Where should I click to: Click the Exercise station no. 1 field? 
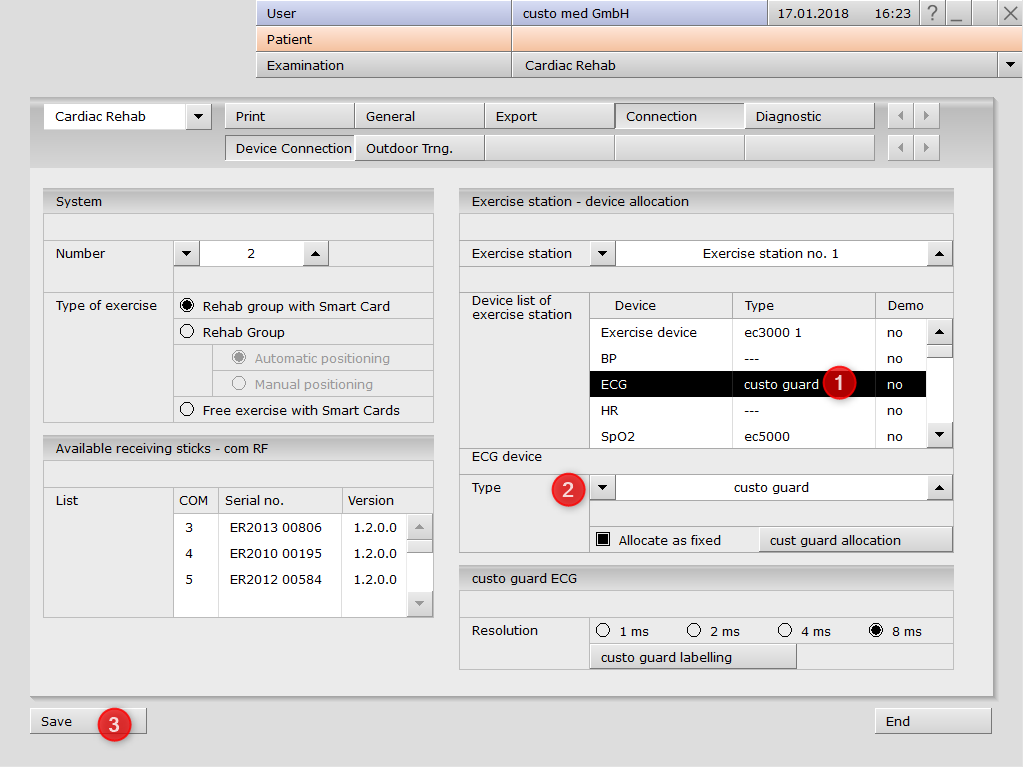(x=771, y=253)
